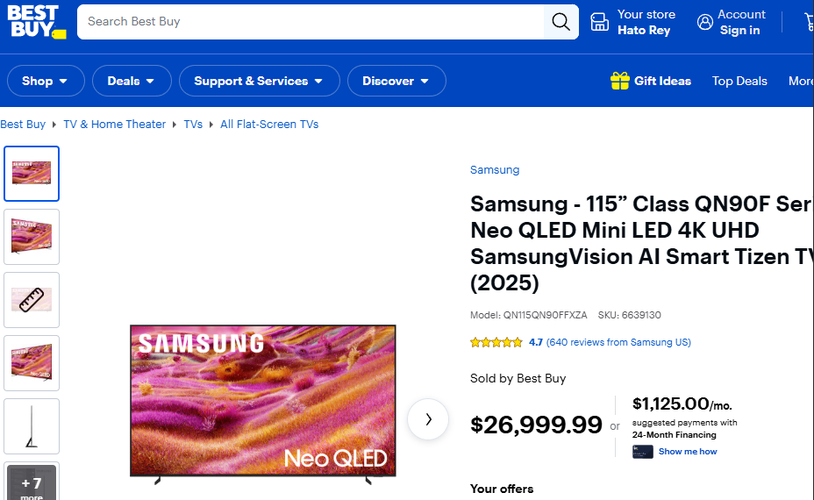Open the shopping cart icon
Viewport: 814px width, 500px height.
coord(808,22)
